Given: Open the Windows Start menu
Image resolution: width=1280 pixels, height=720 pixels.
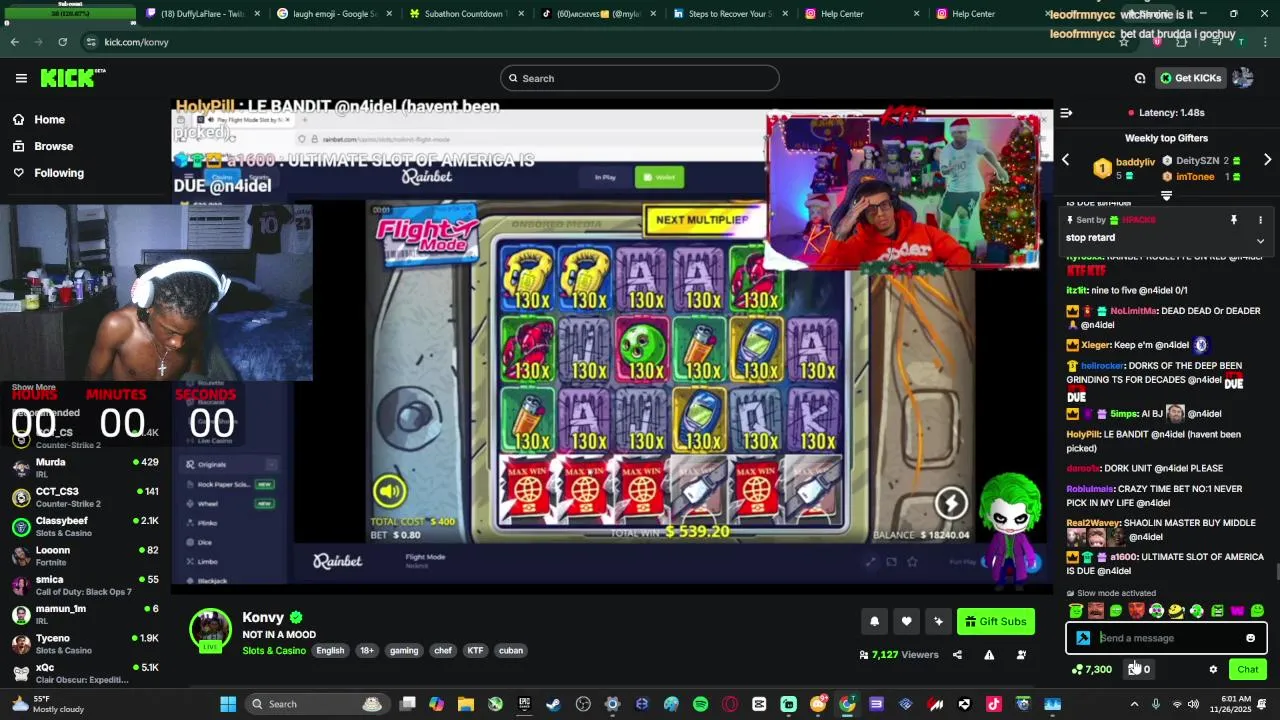Looking at the screenshot, I should [x=228, y=704].
